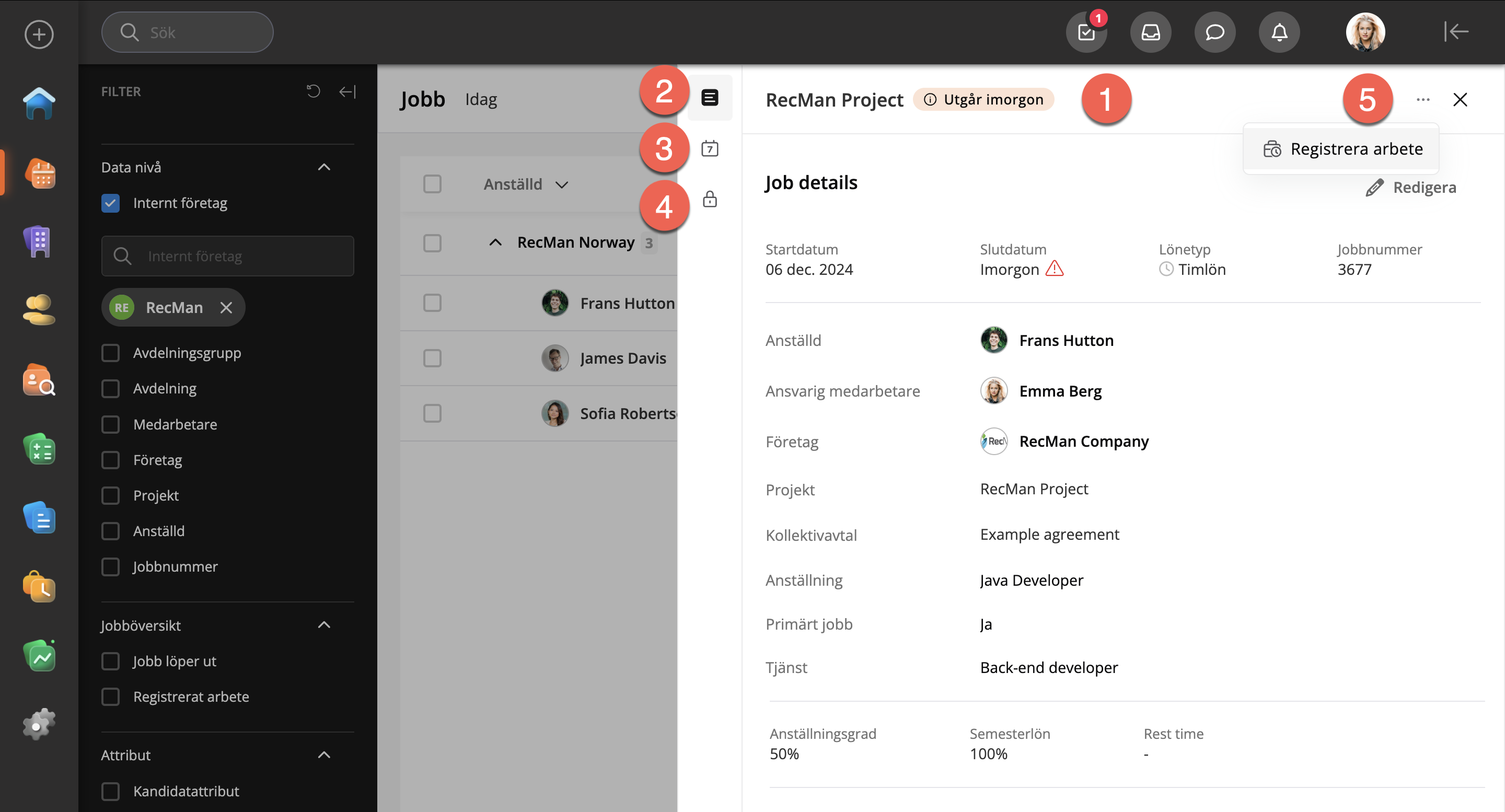Open the notifications bell
Viewport: 1505px width, 812px height.
(x=1279, y=32)
